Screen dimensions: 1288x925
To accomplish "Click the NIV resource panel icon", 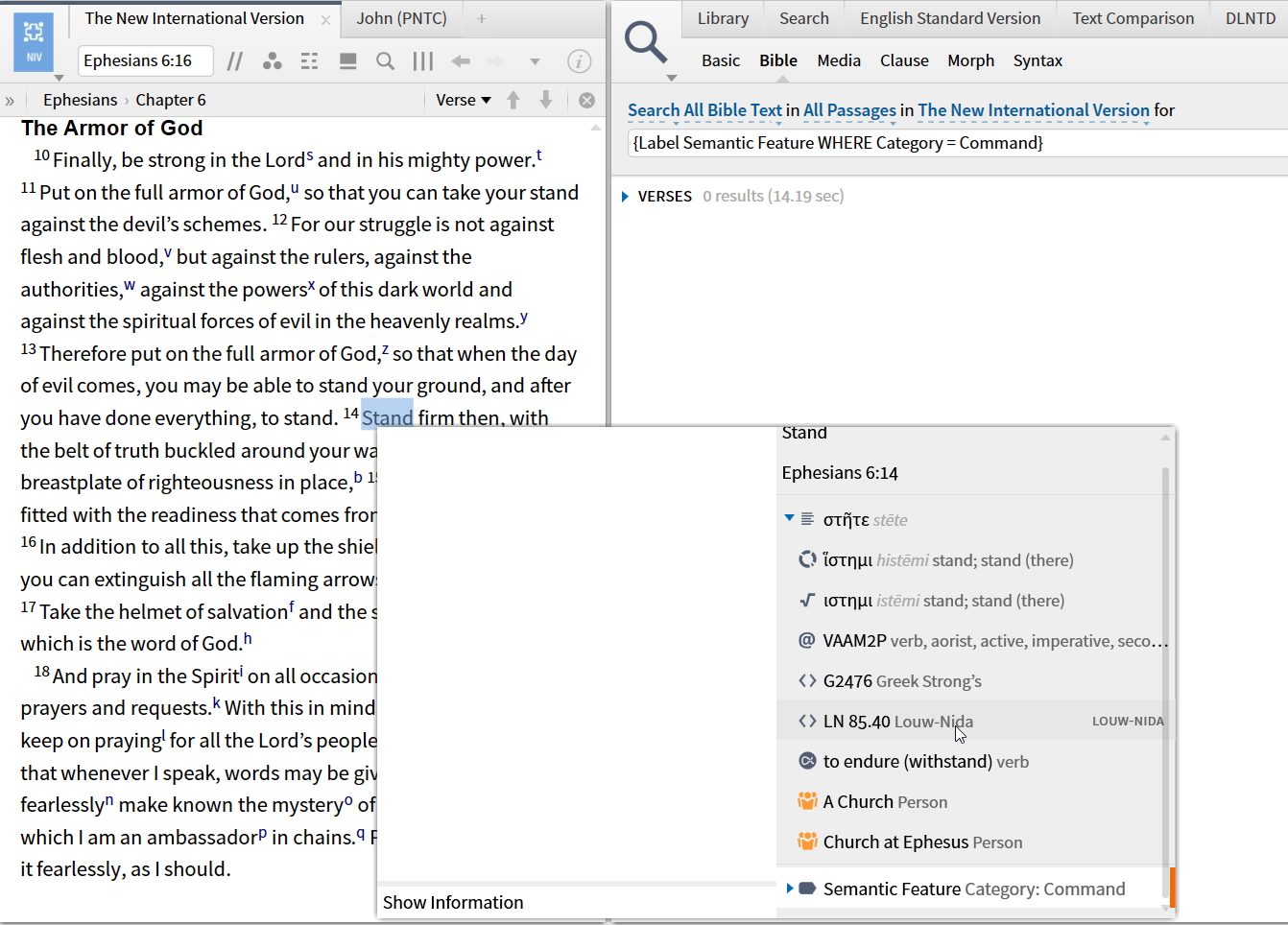I will (34, 41).
